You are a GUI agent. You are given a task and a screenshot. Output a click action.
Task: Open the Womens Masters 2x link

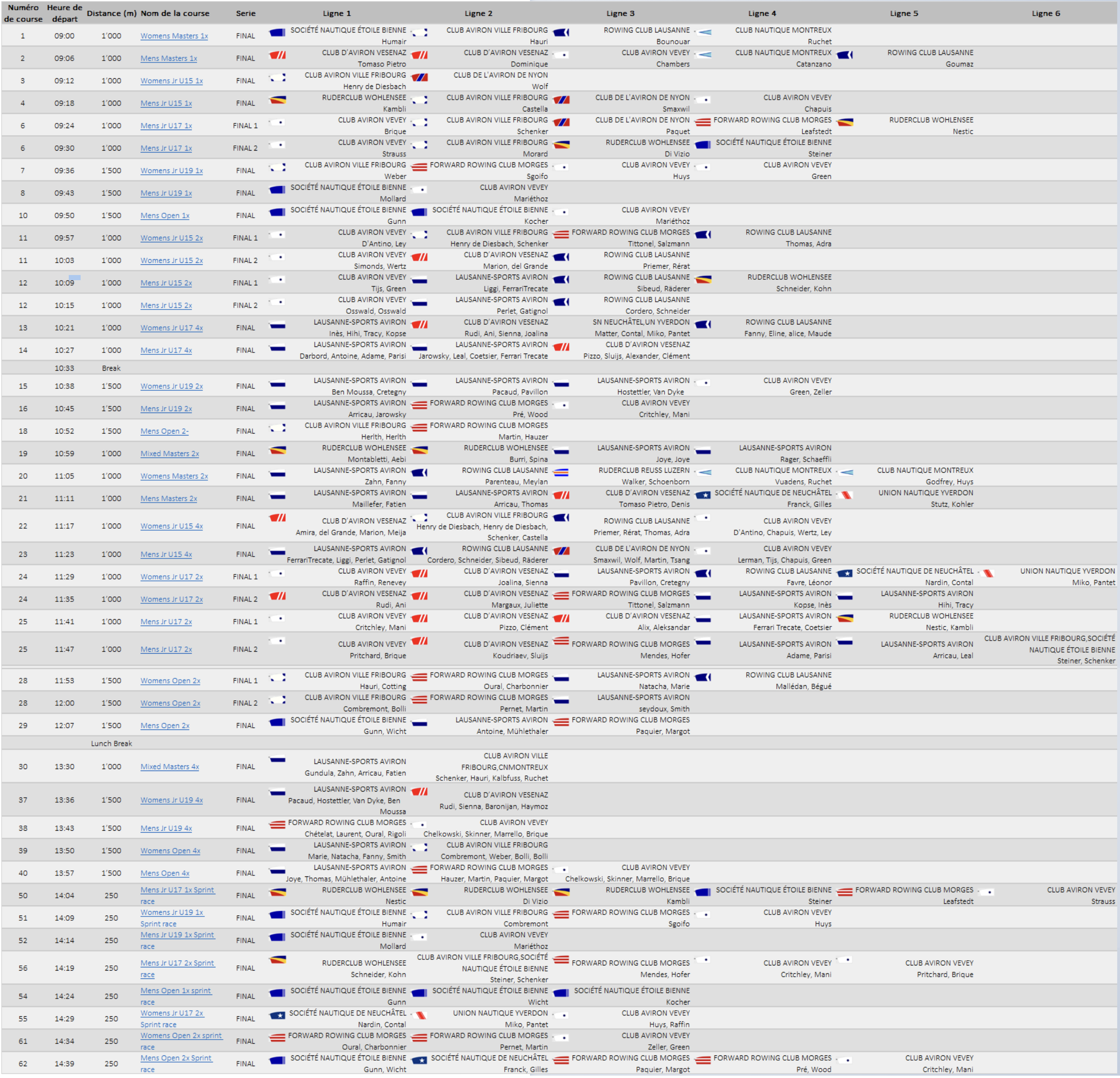point(174,476)
